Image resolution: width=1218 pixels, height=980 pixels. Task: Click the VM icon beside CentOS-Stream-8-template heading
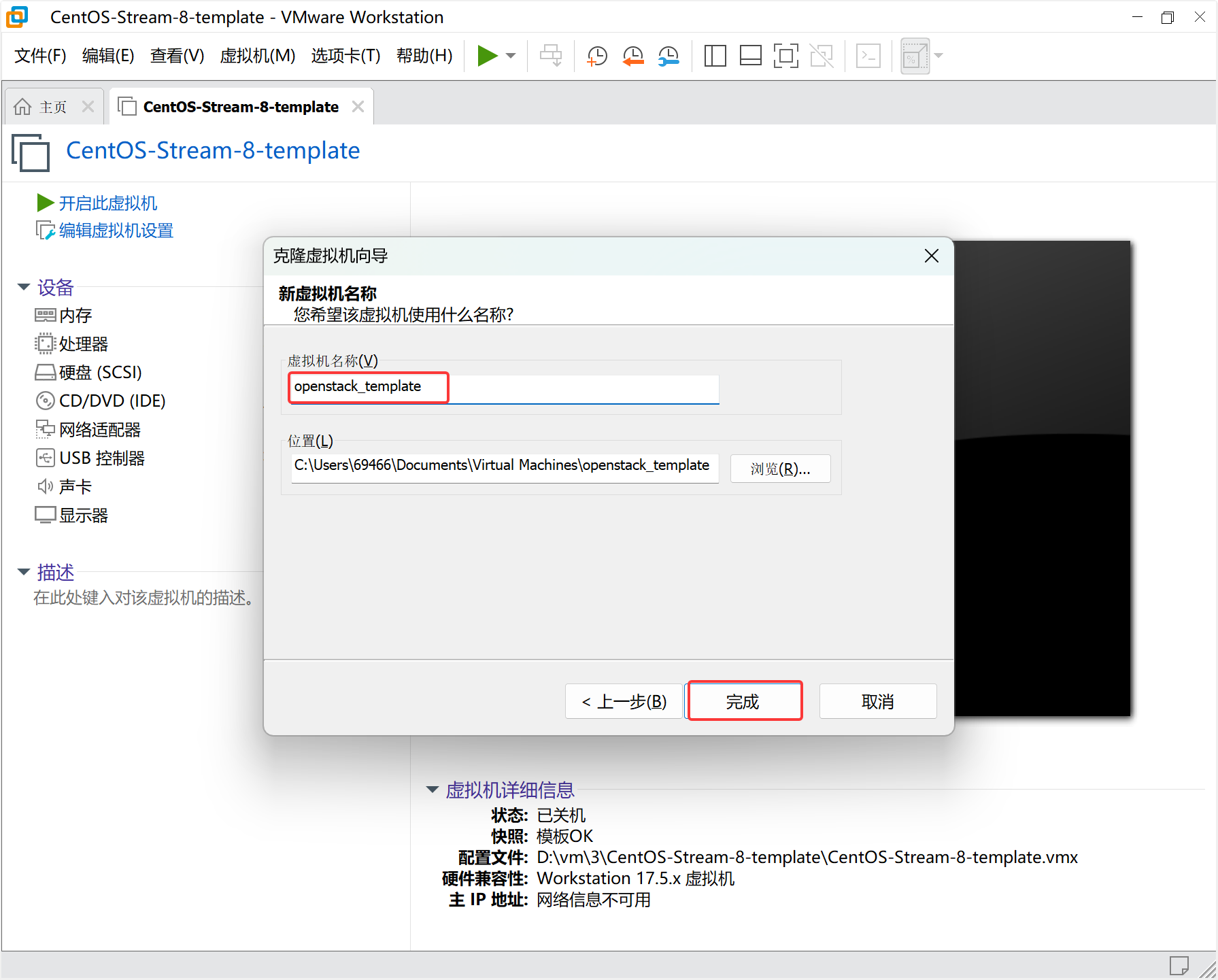31,152
